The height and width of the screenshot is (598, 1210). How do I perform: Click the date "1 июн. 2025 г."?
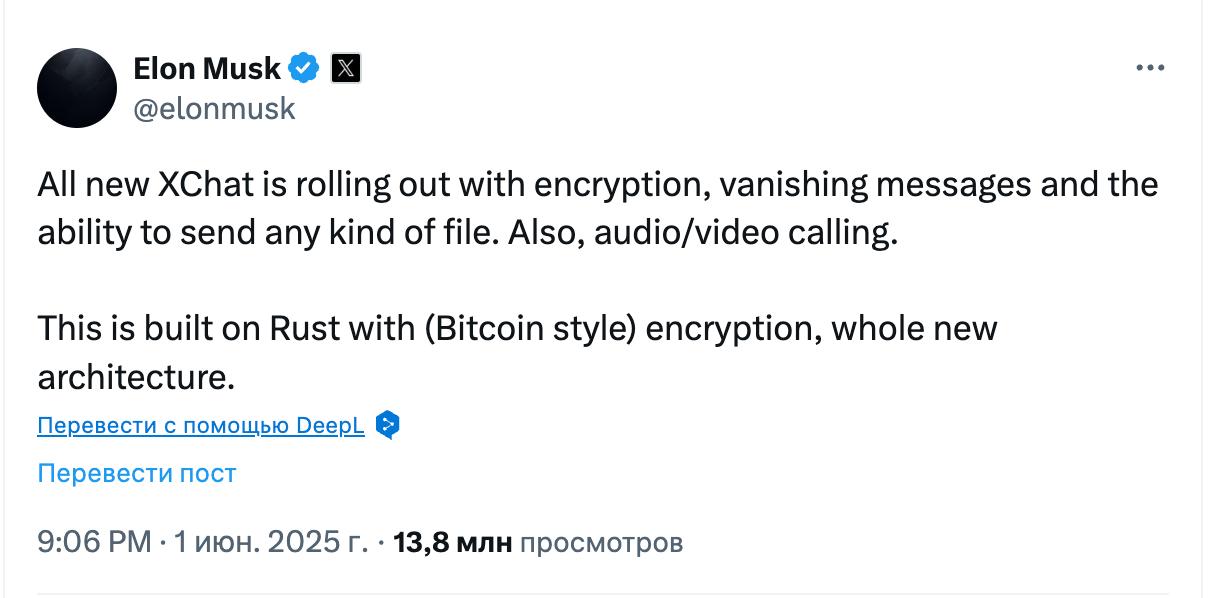click(x=270, y=543)
